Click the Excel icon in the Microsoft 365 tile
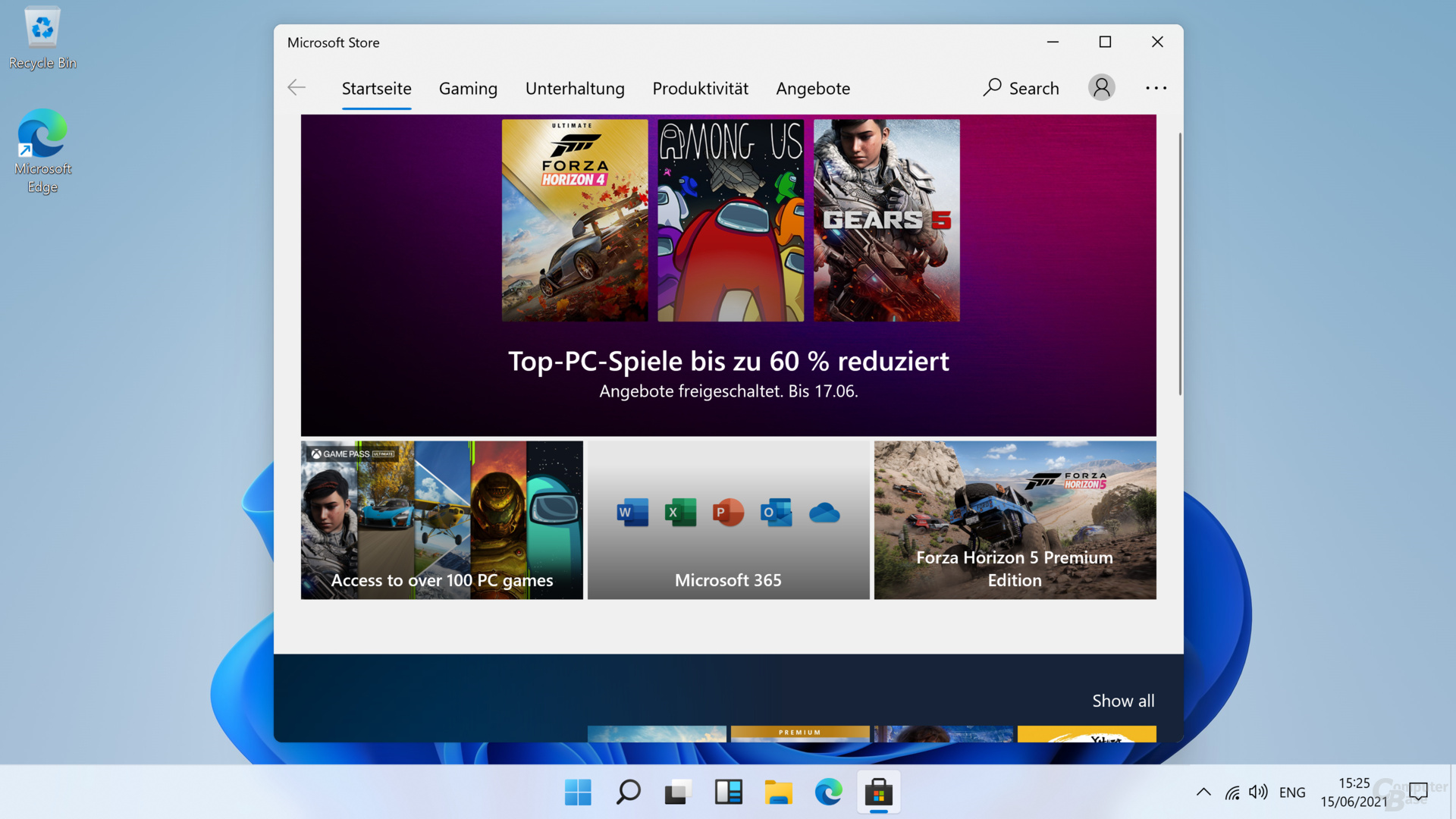Viewport: 1456px width, 819px height. pos(680,513)
